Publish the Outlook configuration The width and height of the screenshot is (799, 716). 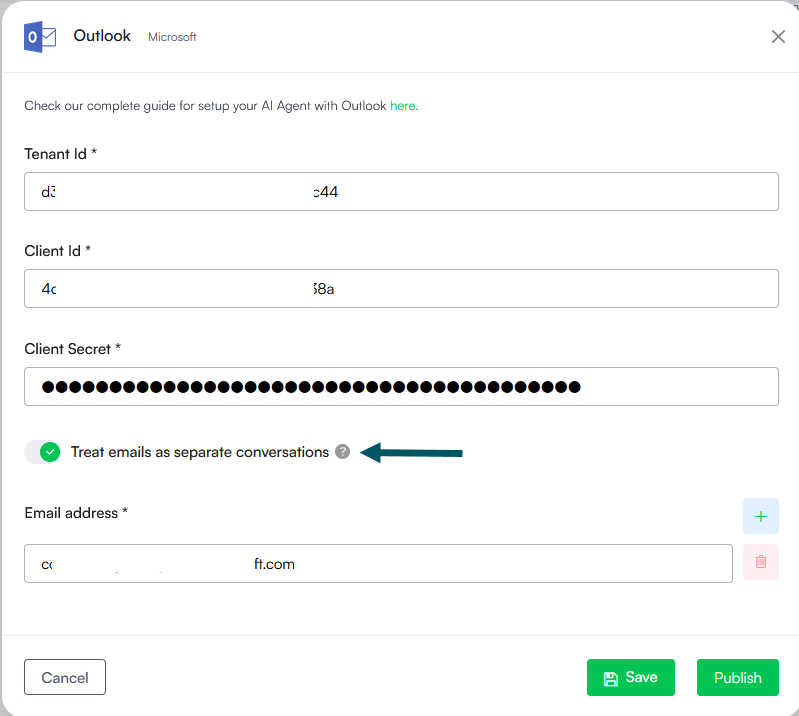737,678
